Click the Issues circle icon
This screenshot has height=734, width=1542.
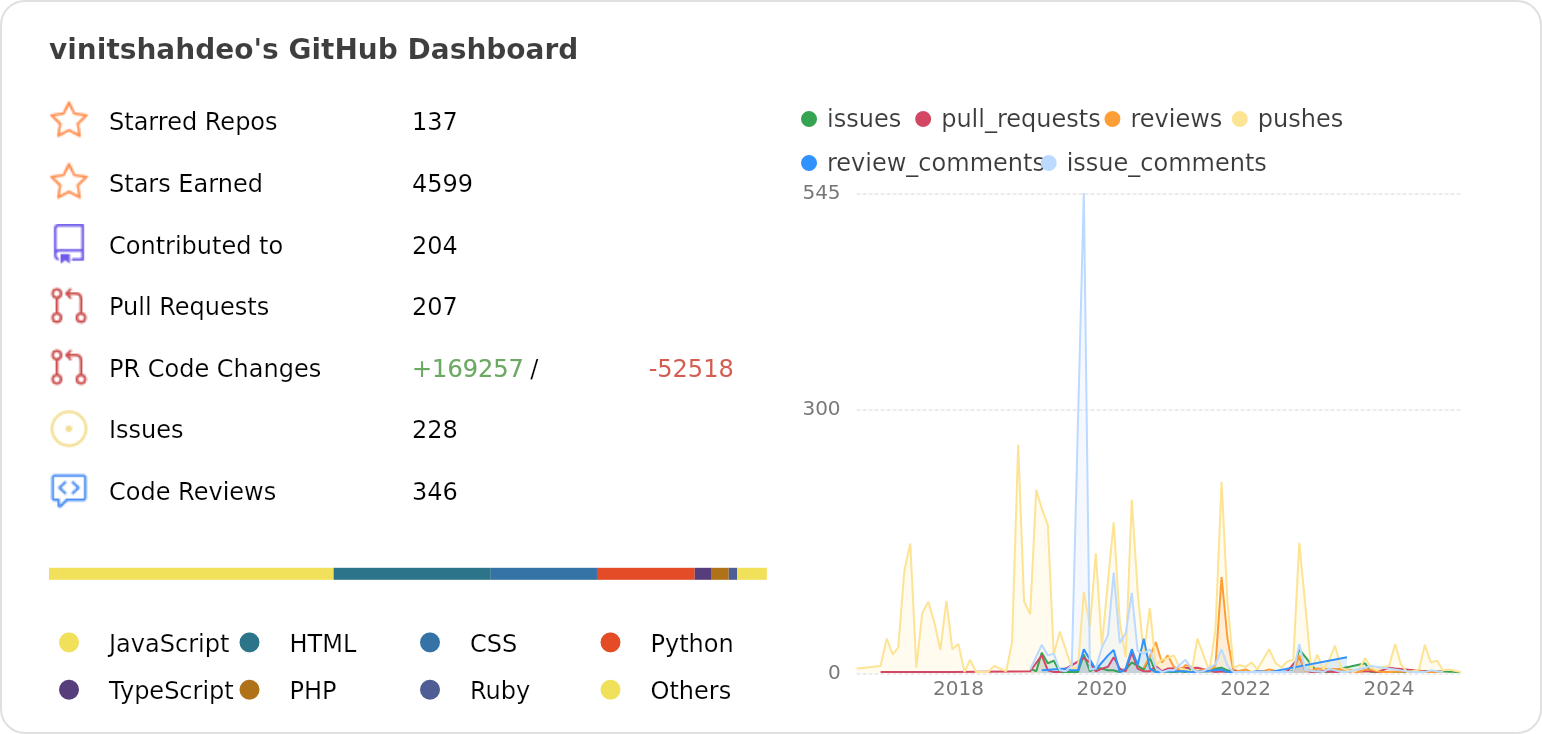tap(68, 429)
